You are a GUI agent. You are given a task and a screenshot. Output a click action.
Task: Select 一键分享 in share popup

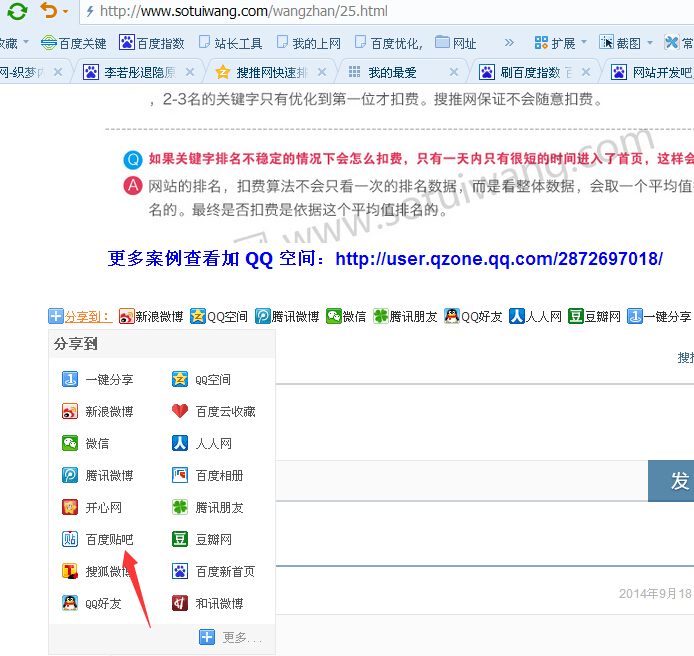tap(97, 380)
